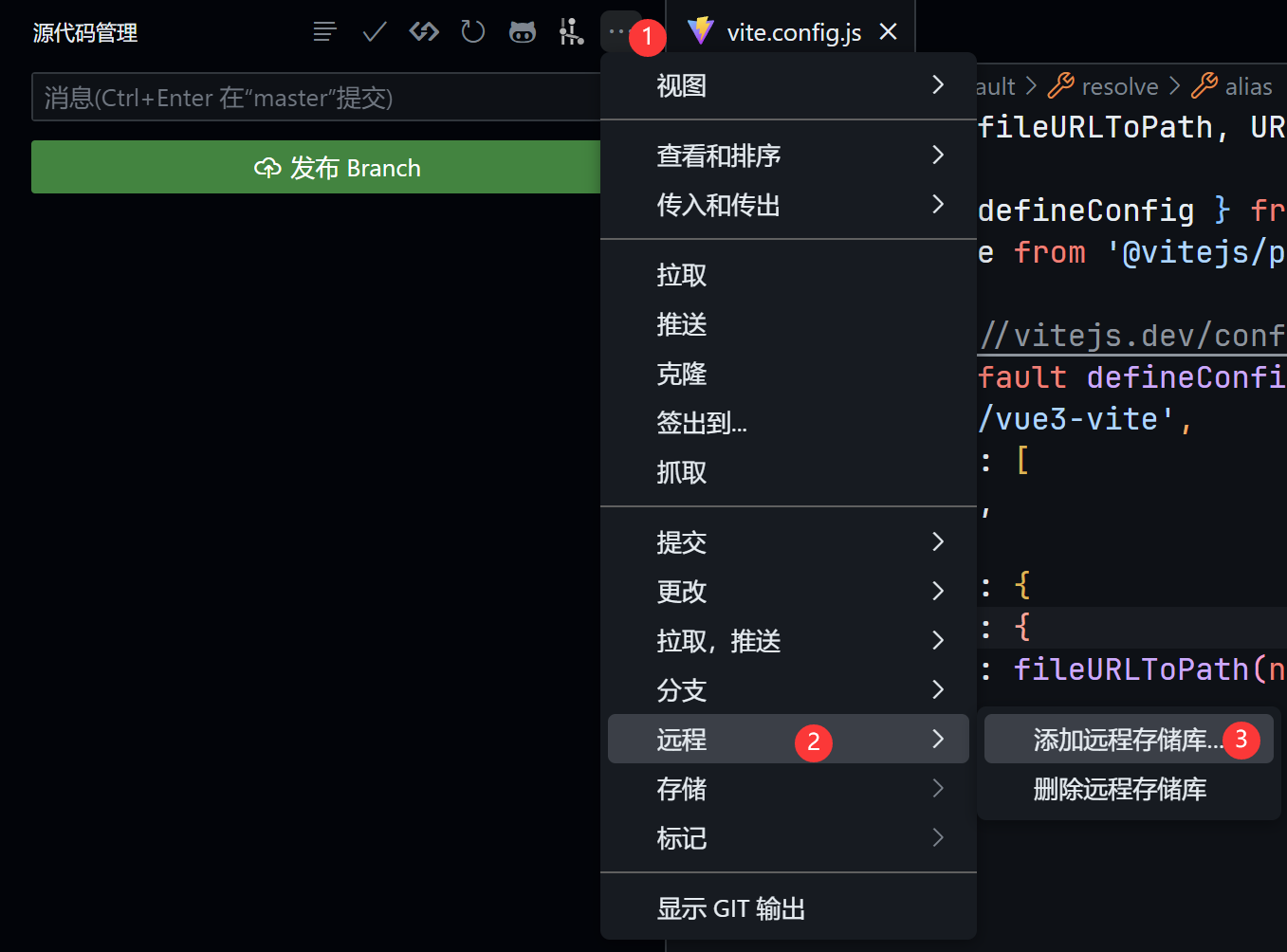Image resolution: width=1287 pixels, height=952 pixels.
Task: Open the 标记 submenu
Action: 788,838
